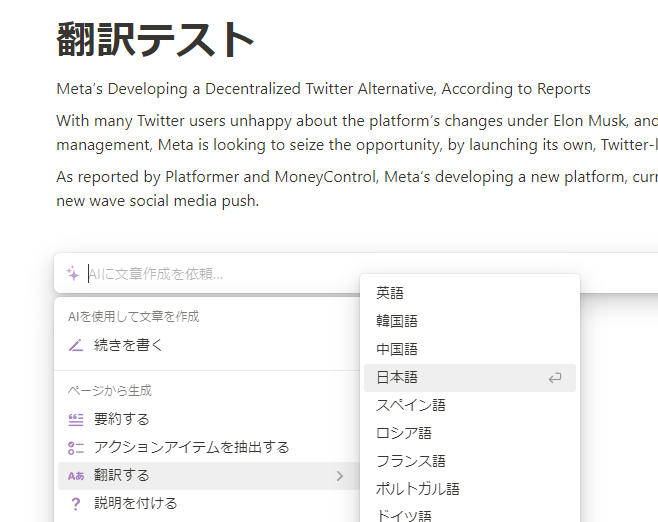658x522 pixels.
Task: Select アクションアイテムを抽出する option
Action: (x=209, y=448)
